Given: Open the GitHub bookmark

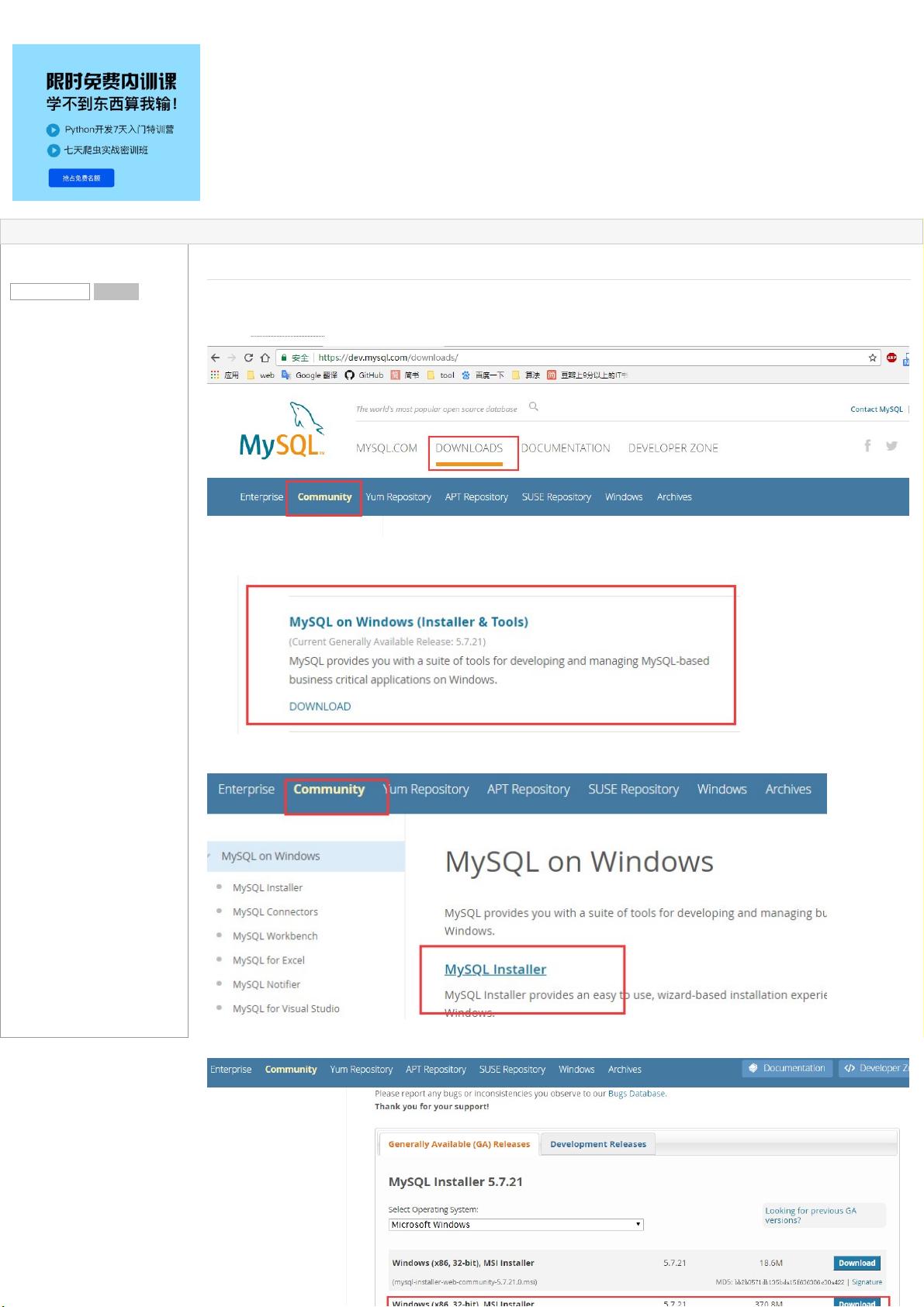Looking at the screenshot, I should (x=364, y=375).
